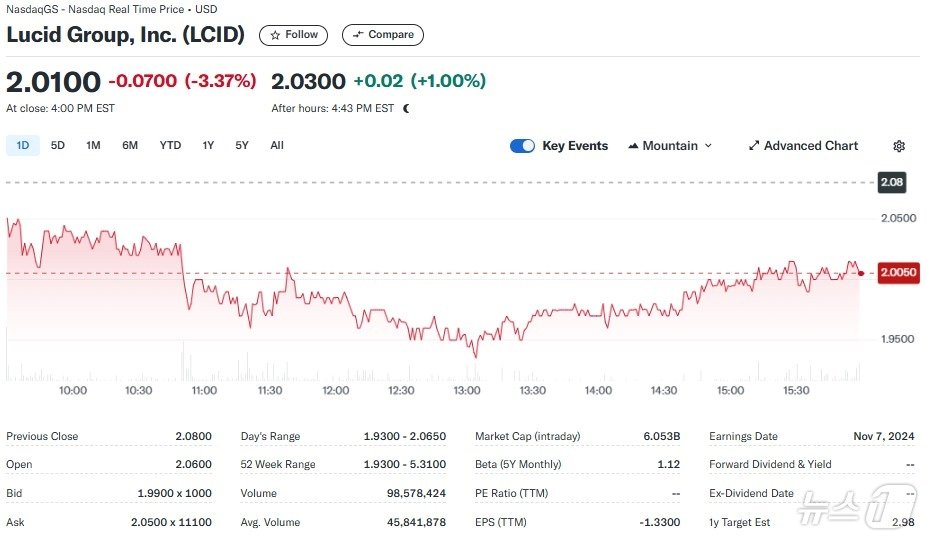Toggle the Key Events switch

[522, 146]
